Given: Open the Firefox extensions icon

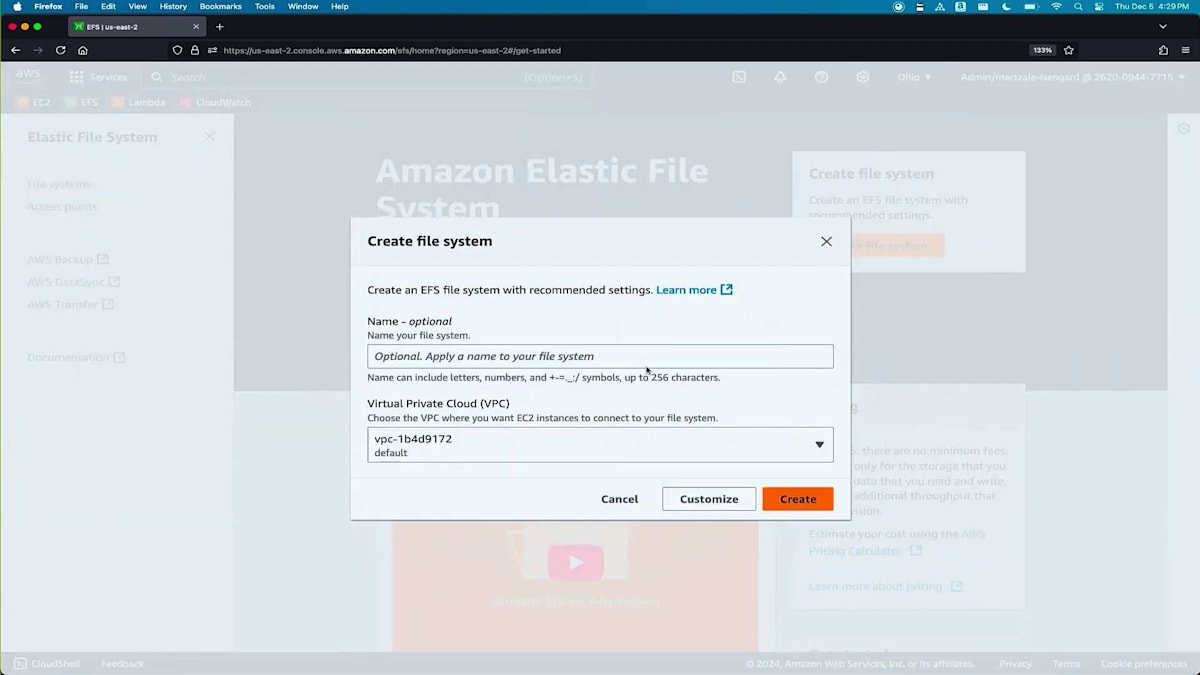Looking at the screenshot, I should [x=1163, y=50].
